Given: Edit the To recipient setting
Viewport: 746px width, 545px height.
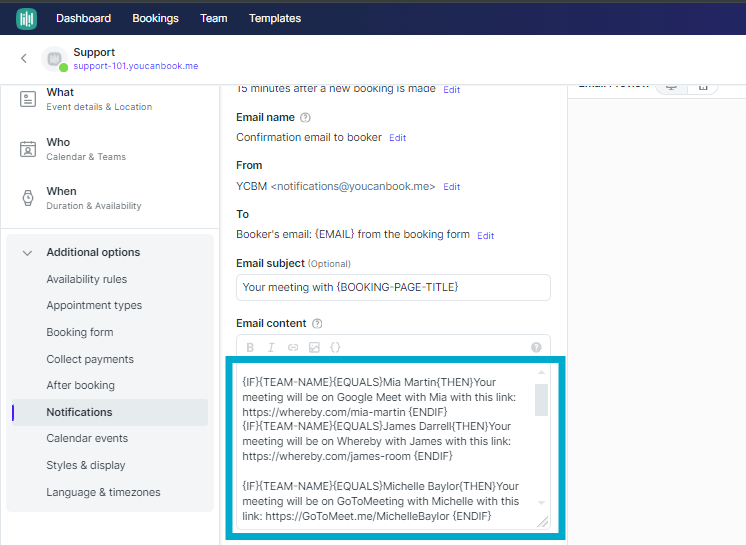Looking at the screenshot, I should (x=485, y=236).
